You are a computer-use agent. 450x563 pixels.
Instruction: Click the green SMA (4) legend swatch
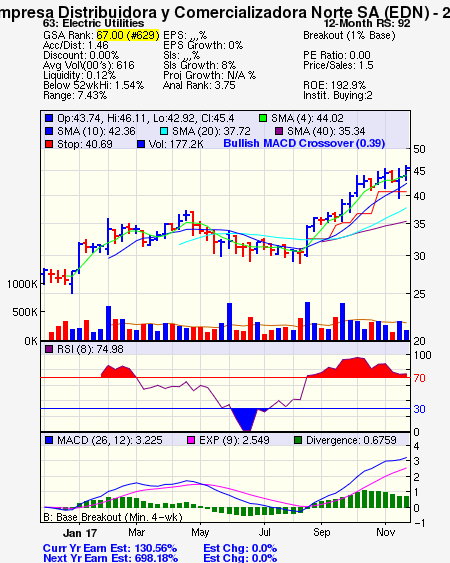coord(263,118)
